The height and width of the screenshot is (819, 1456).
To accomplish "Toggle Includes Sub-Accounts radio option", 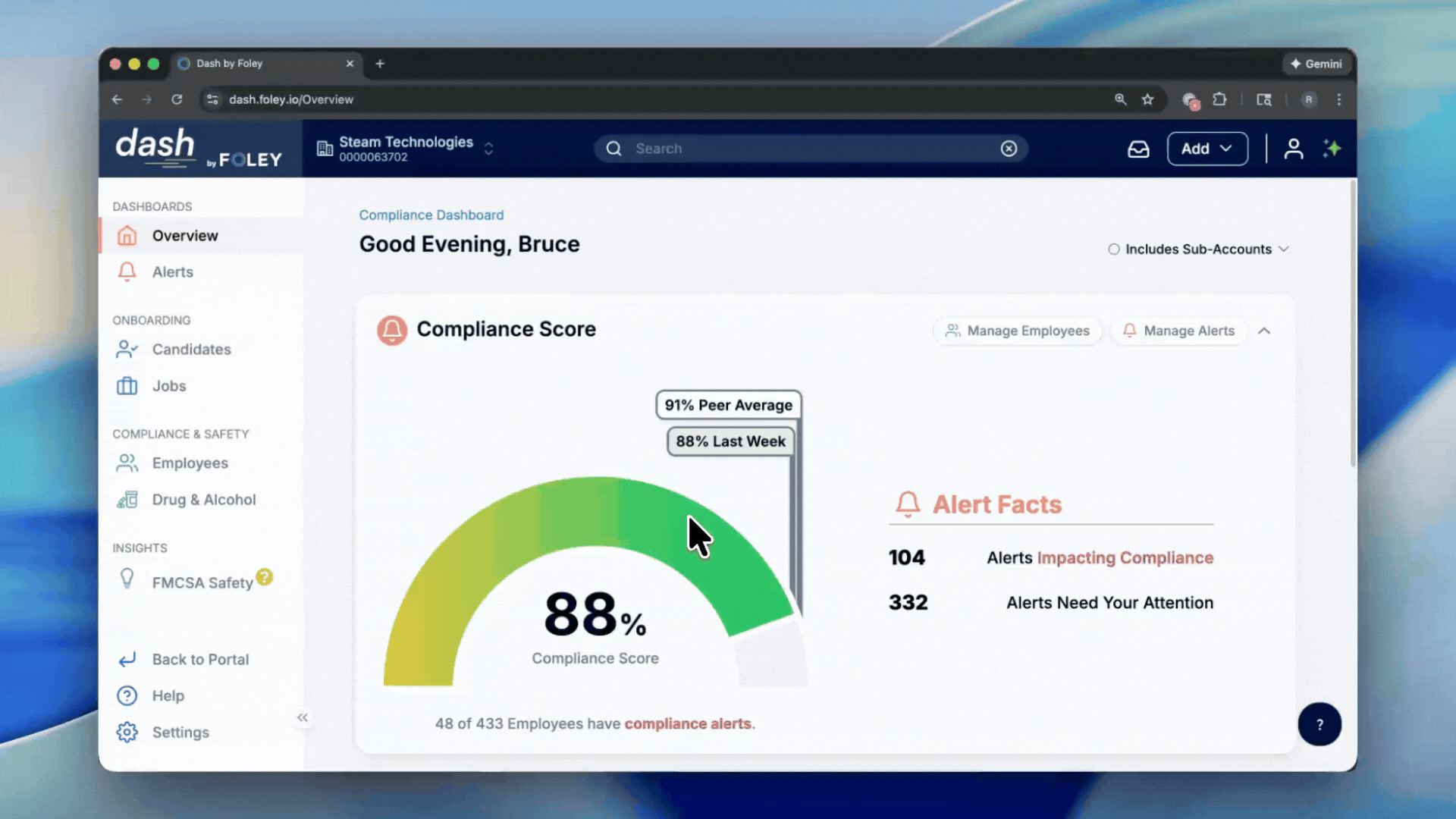I will [x=1113, y=249].
